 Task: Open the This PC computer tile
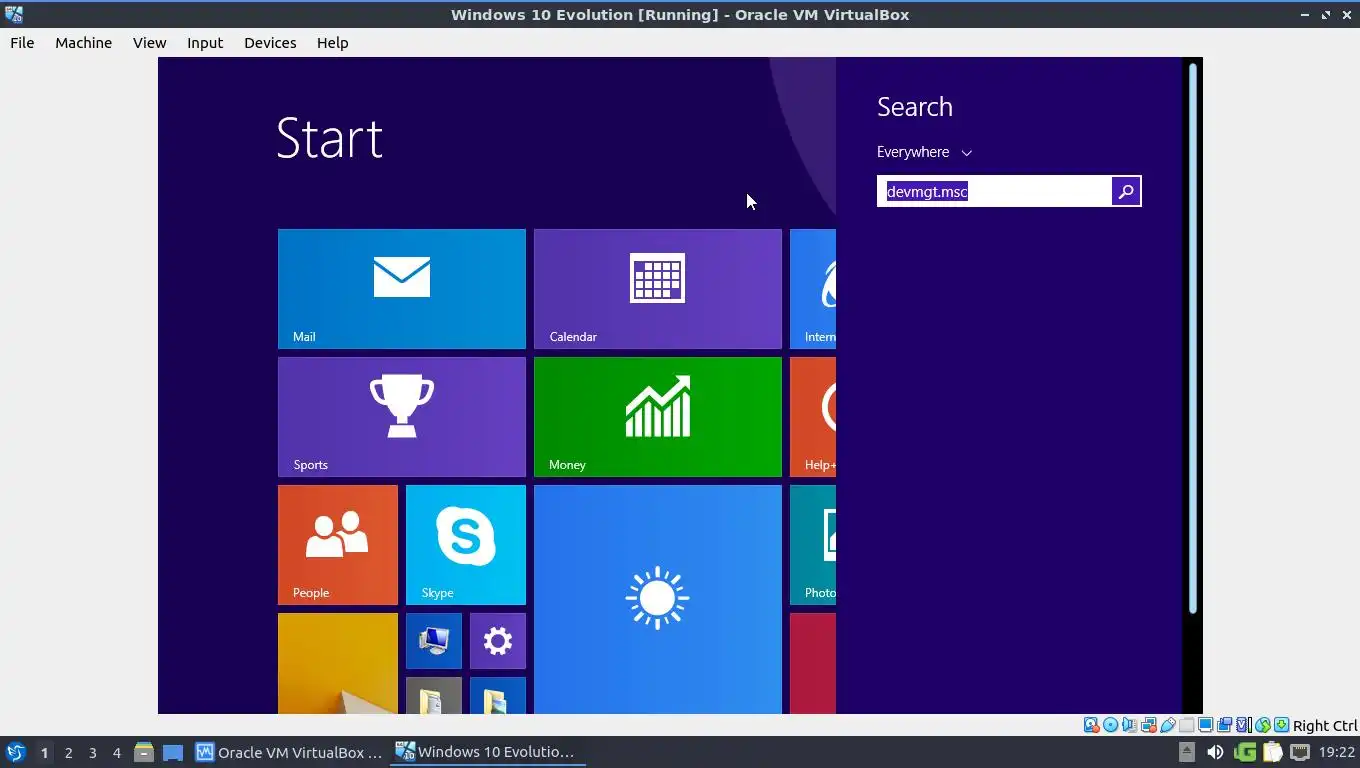[x=433, y=641]
